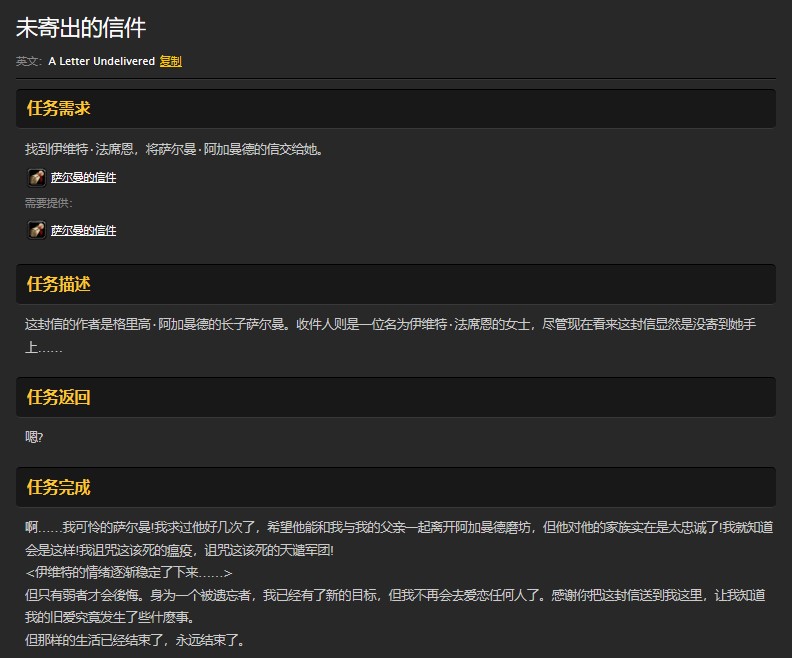This screenshot has height=658, width=792.
Task: Click the 需要提供: label
Action: (49, 203)
